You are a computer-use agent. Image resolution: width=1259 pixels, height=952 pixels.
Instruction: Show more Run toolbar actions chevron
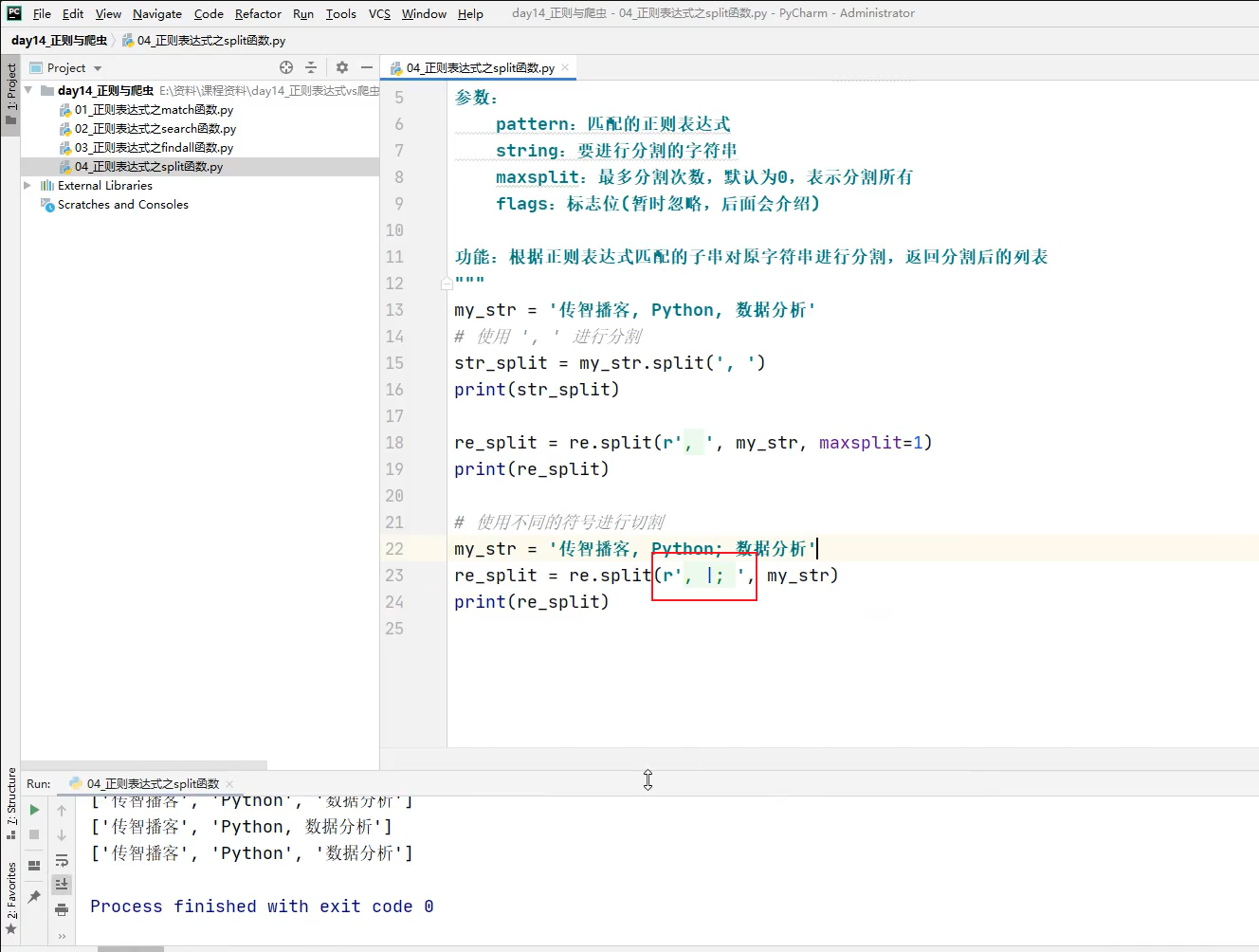[62, 936]
